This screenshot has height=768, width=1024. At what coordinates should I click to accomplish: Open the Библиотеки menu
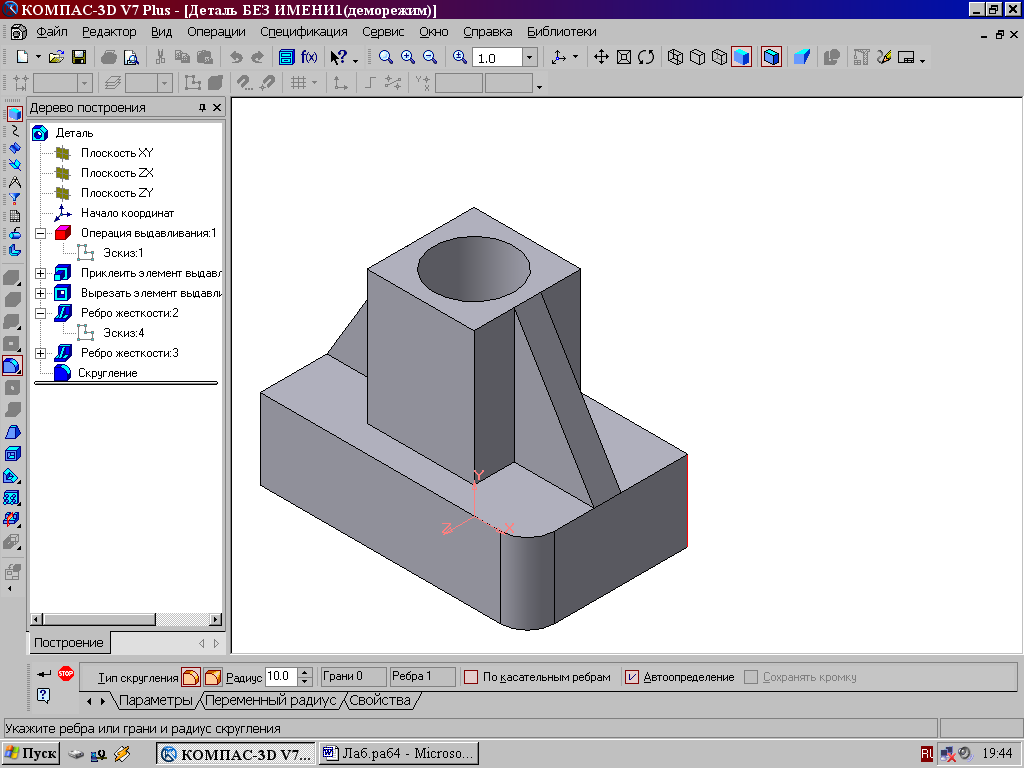[x=562, y=31]
